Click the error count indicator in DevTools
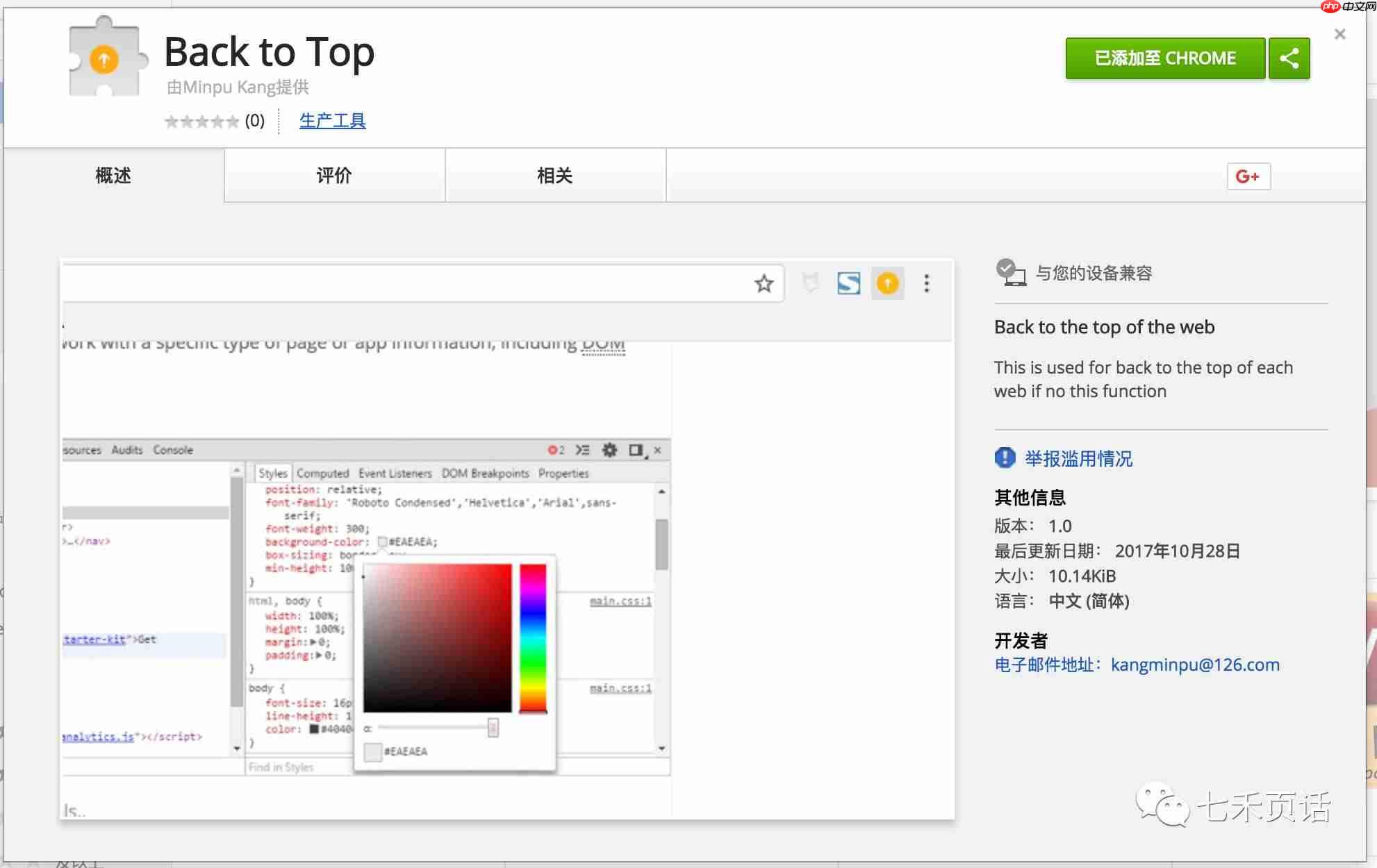 click(x=554, y=449)
